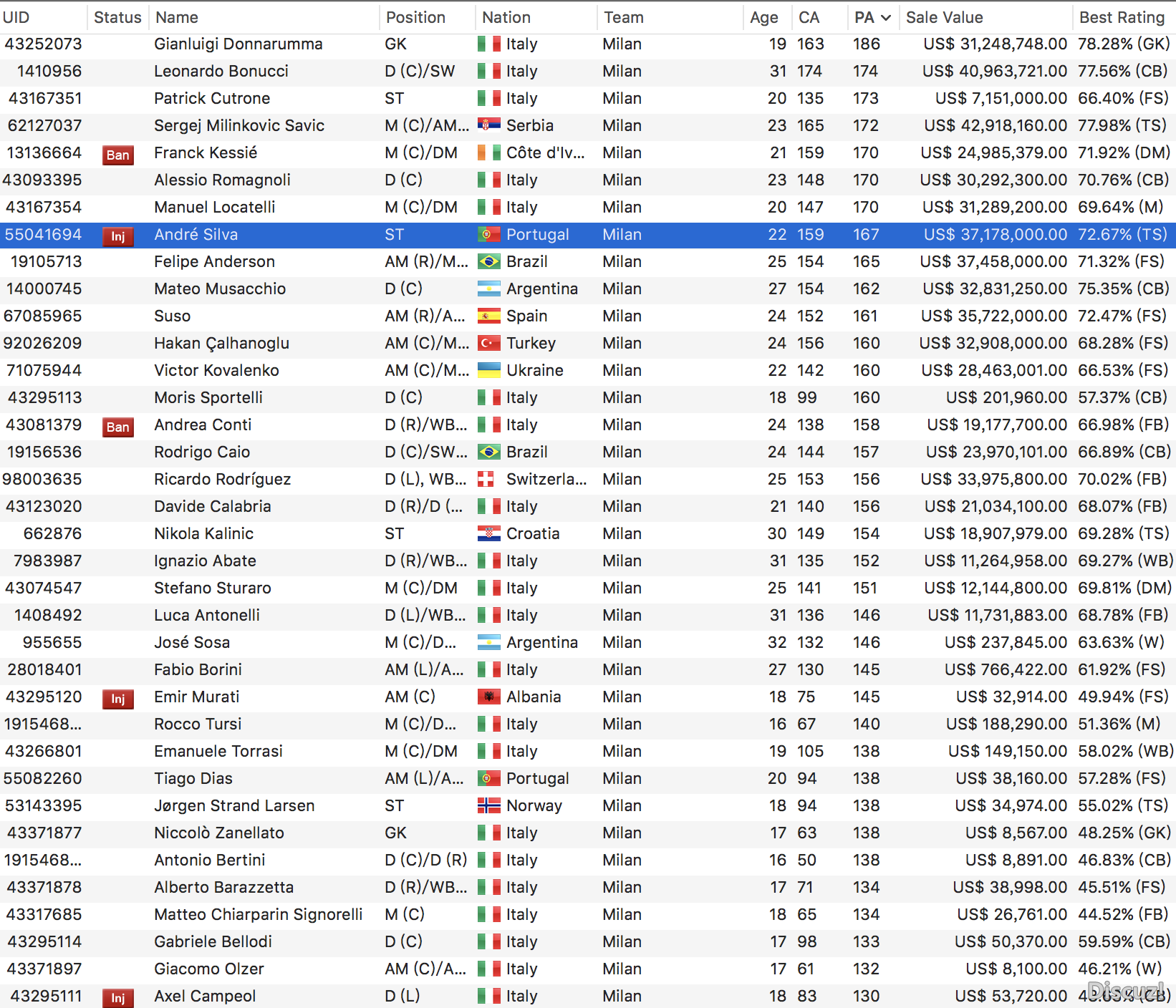Click the Croatia flag in Kalinic row

pyautogui.click(x=489, y=533)
